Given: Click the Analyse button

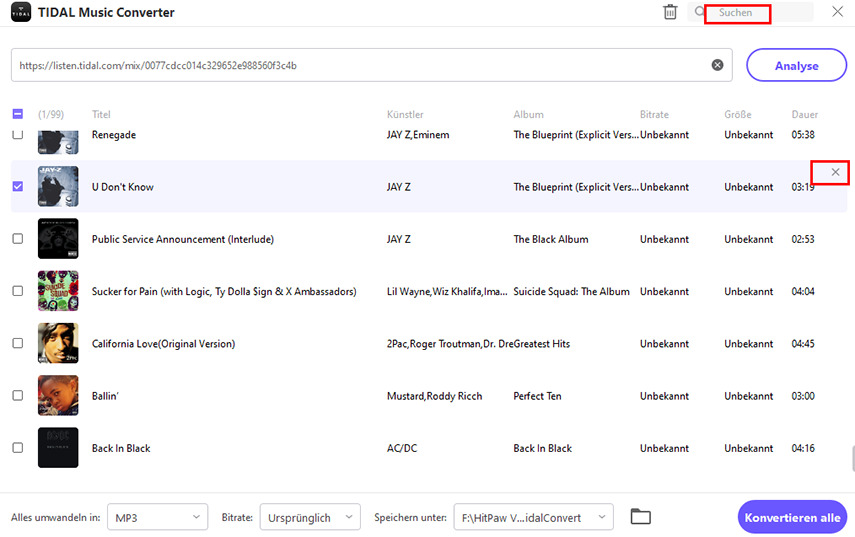Looking at the screenshot, I should (x=797, y=65).
